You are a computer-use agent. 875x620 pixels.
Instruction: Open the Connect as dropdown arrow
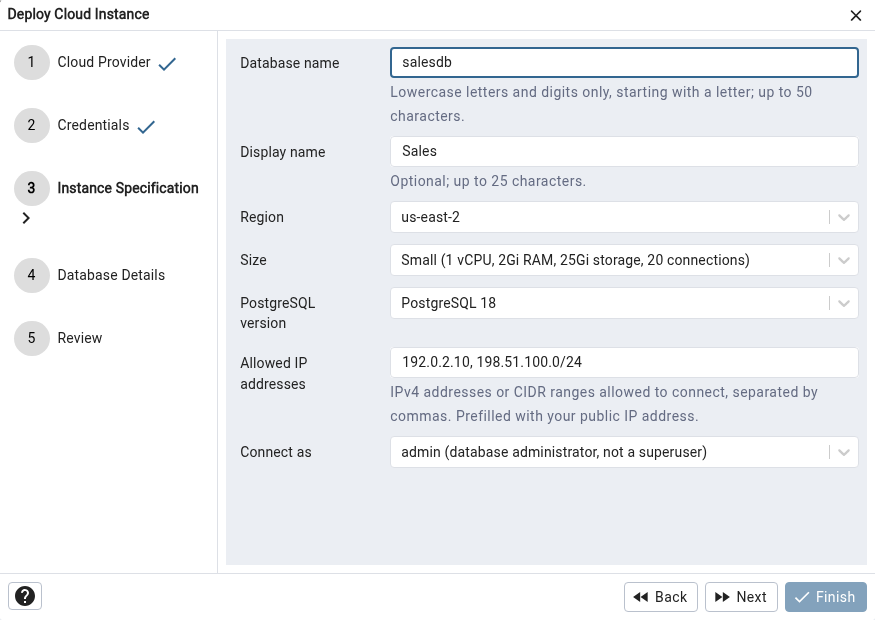[844, 452]
